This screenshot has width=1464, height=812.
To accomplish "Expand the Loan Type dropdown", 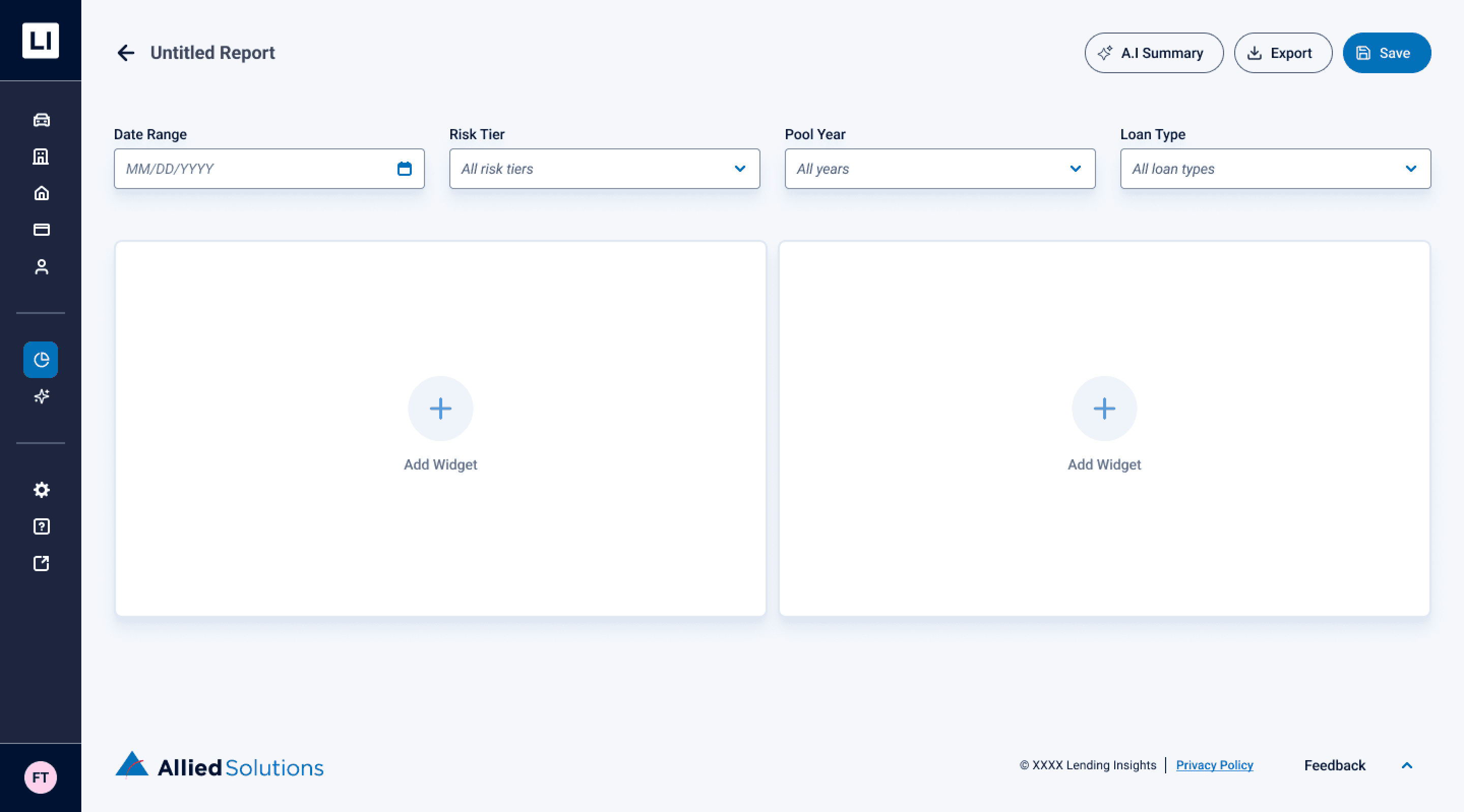I will [x=1275, y=169].
